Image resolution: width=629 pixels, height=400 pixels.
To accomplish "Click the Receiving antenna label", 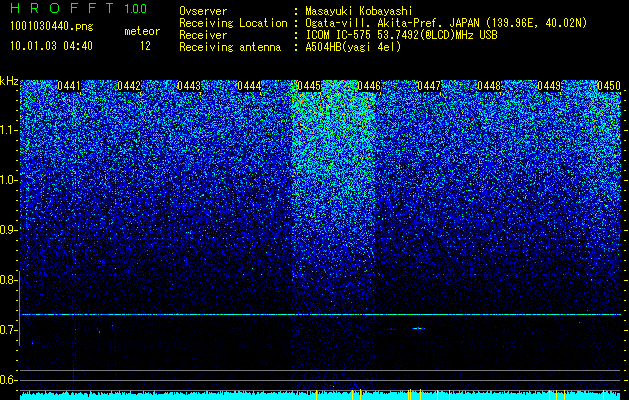I will pos(230,47).
